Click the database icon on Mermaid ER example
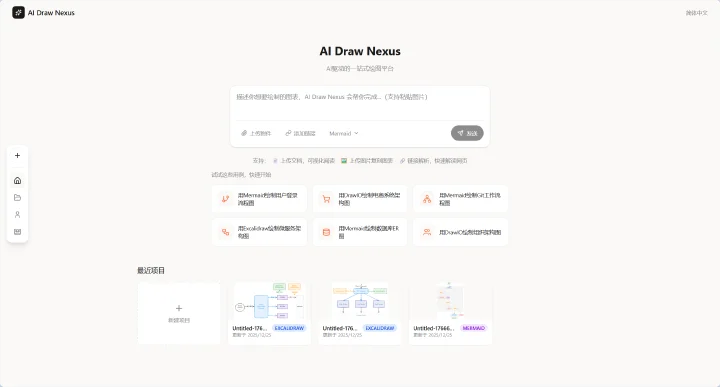 click(x=326, y=232)
